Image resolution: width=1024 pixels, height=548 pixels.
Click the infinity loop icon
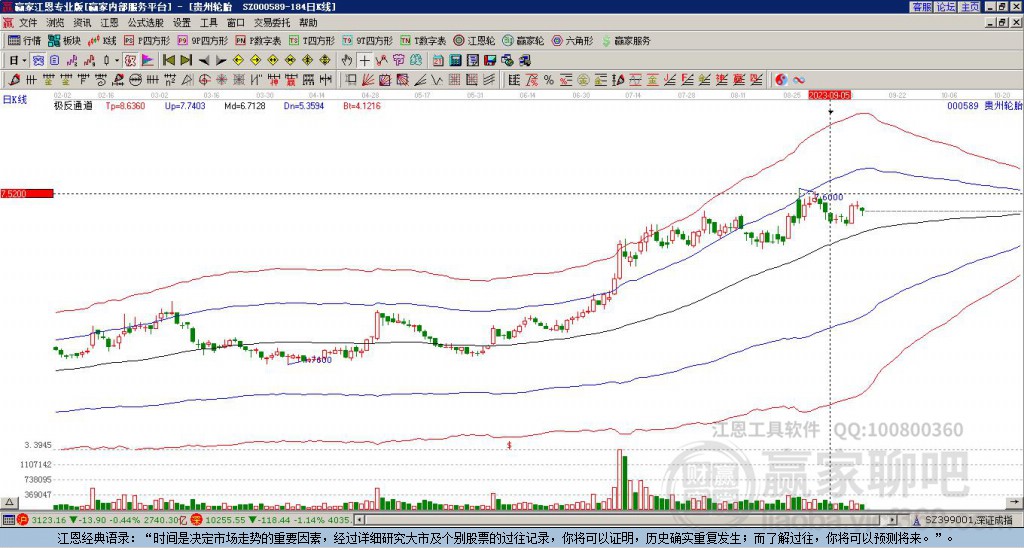pos(799,80)
